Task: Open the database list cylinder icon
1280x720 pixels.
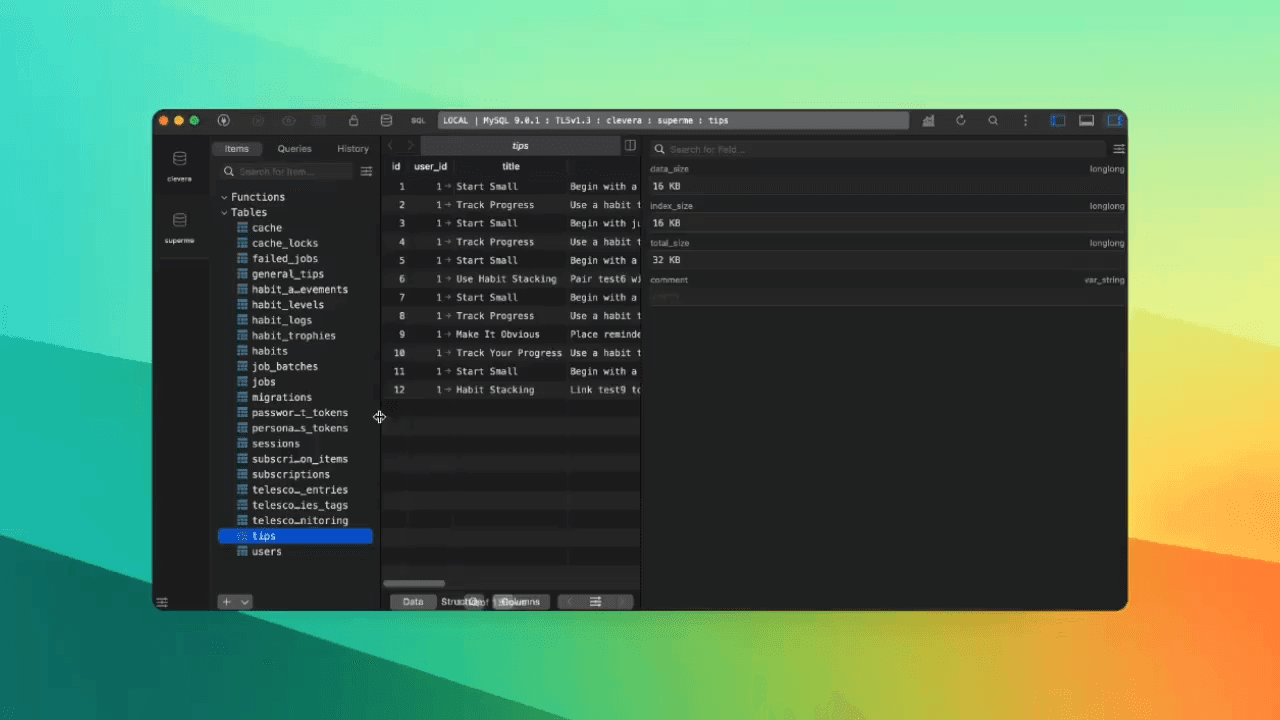Action: coord(386,120)
